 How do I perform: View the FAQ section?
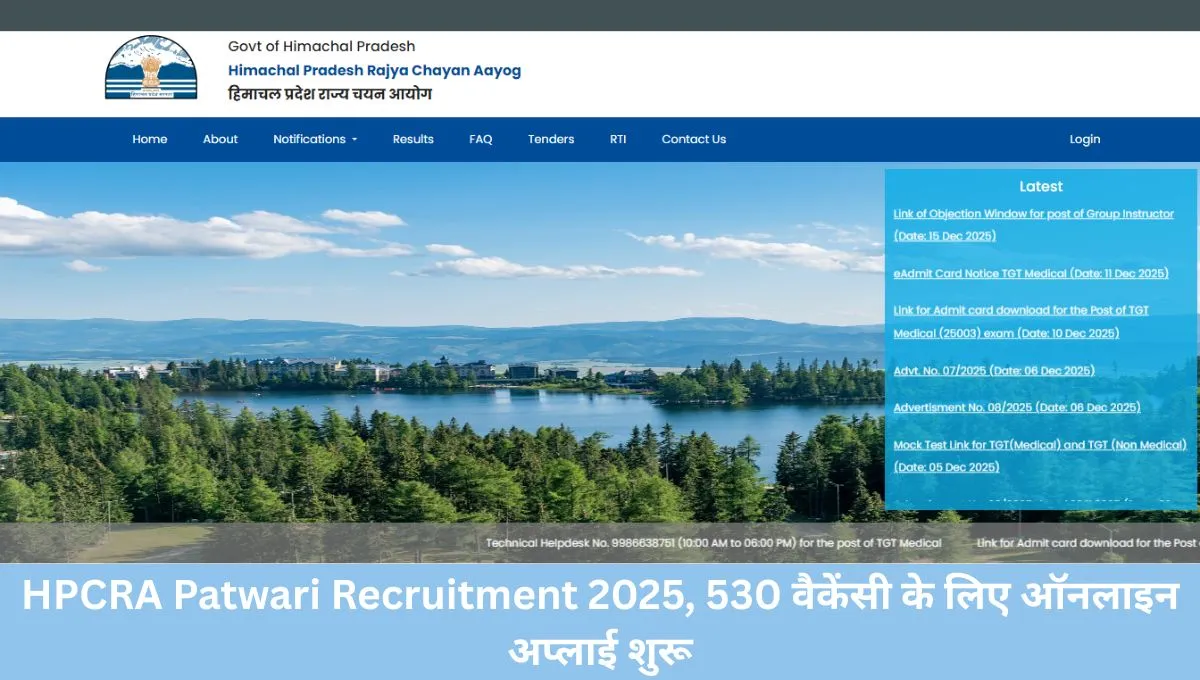[480, 139]
